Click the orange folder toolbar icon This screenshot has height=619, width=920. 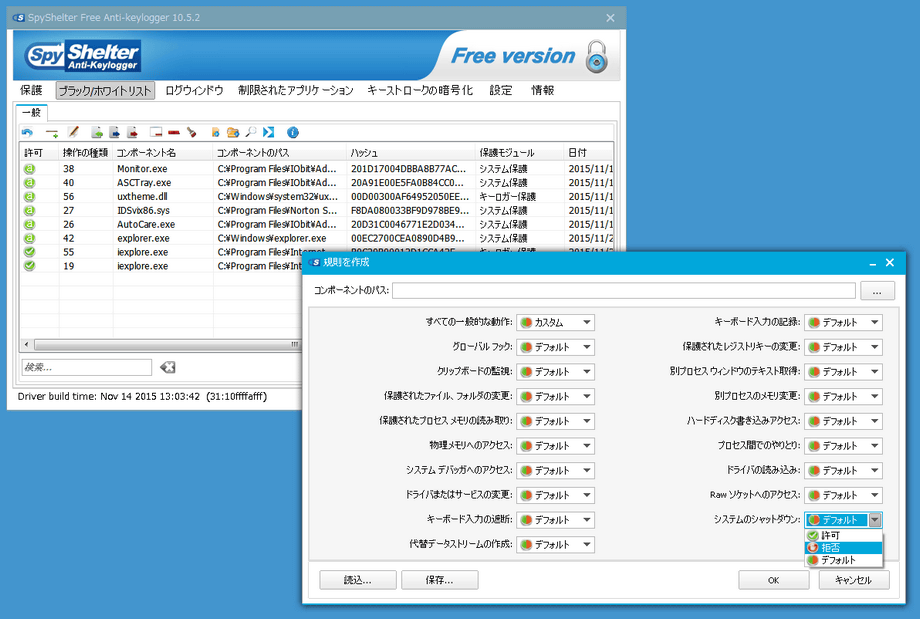233,133
